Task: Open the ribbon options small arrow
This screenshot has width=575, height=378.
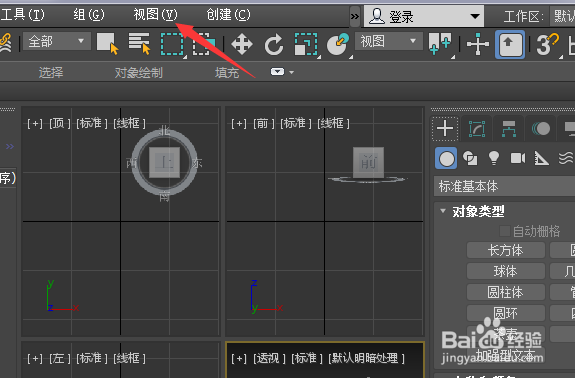Action: tap(292, 72)
